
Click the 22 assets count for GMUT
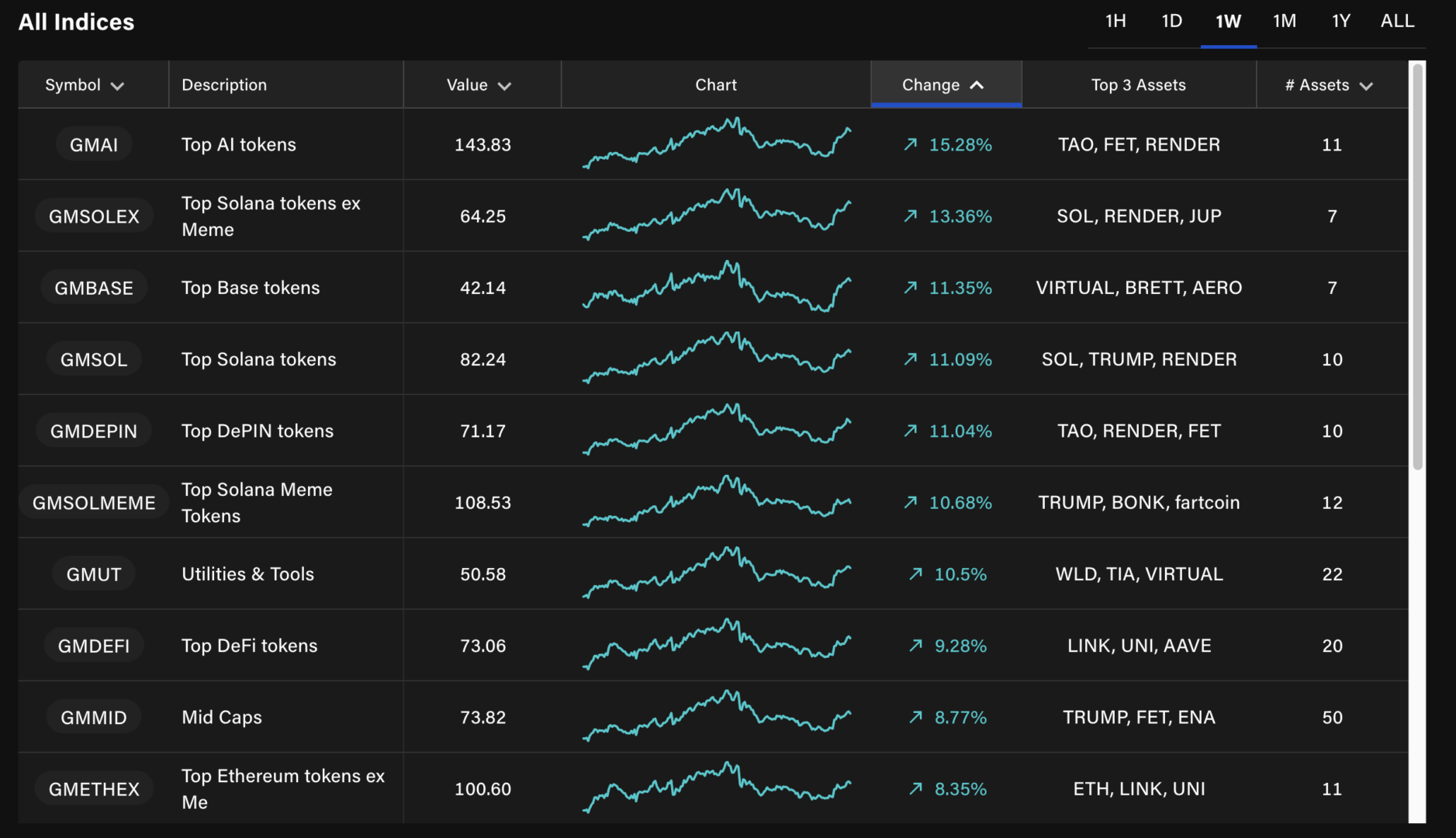(1332, 574)
